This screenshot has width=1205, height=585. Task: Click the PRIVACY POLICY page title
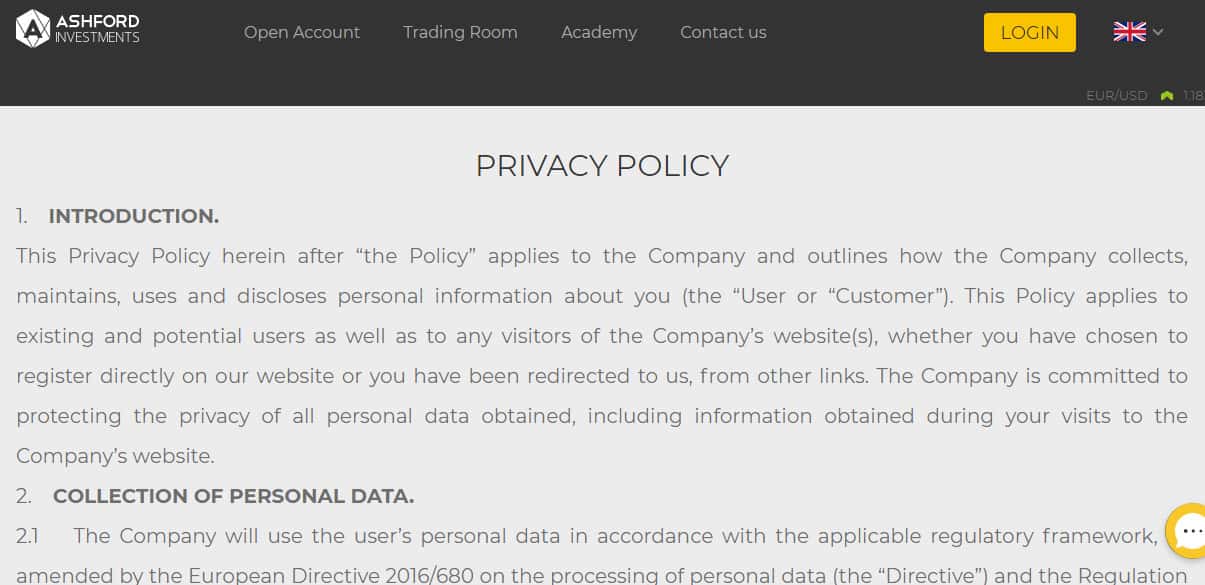coord(602,166)
